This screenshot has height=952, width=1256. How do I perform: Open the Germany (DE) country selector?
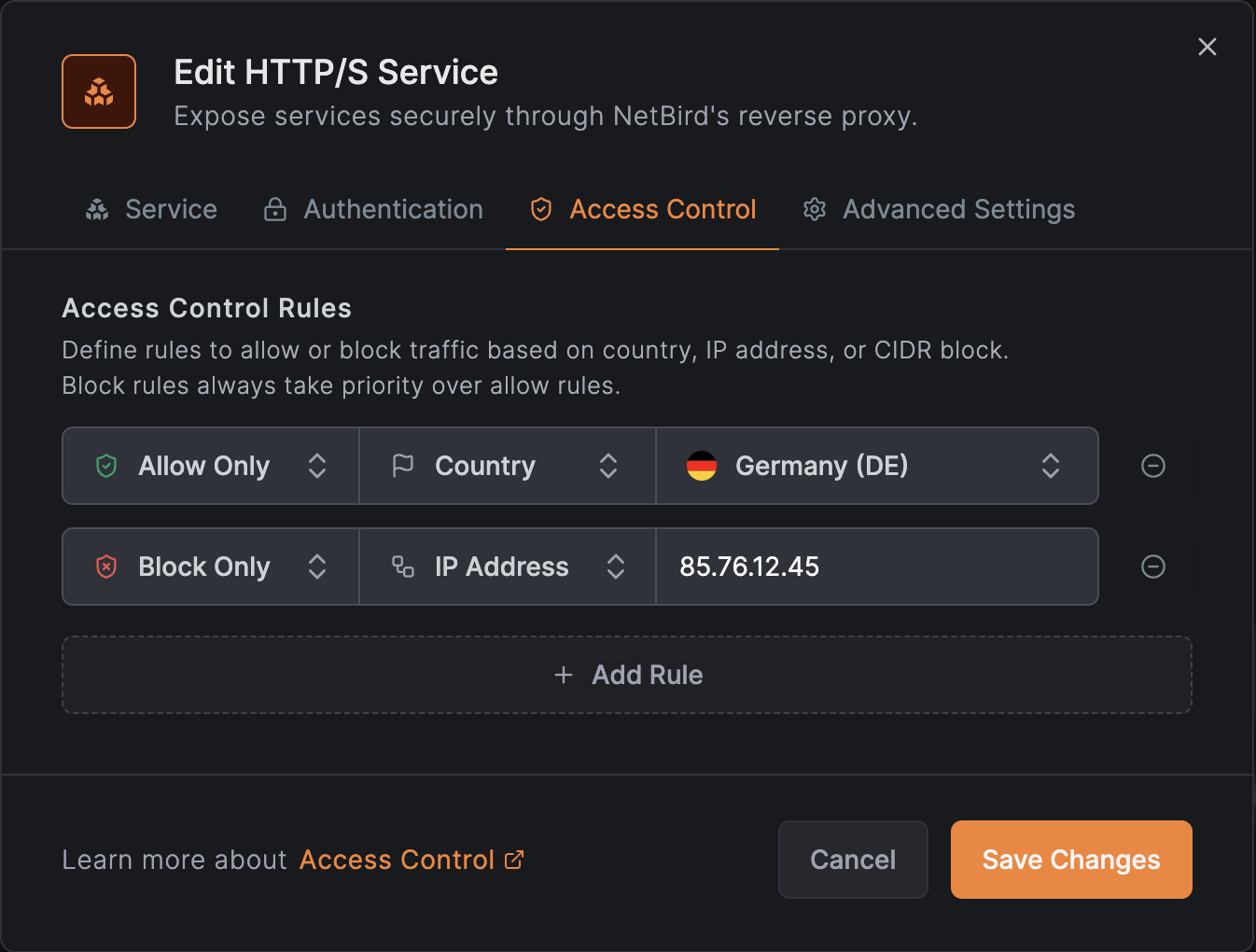(x=876, y=466)
